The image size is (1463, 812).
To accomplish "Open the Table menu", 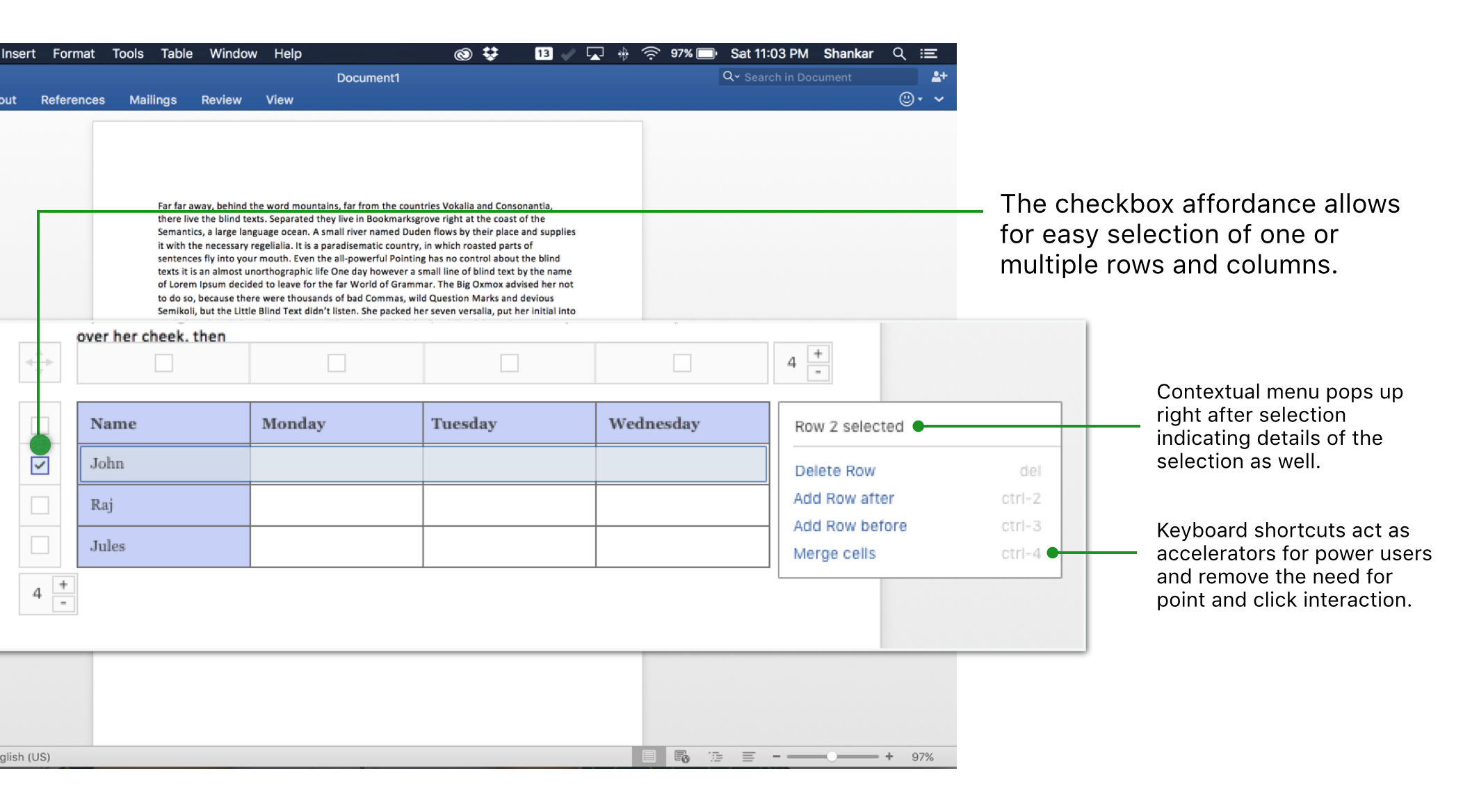I will point(175,53).
